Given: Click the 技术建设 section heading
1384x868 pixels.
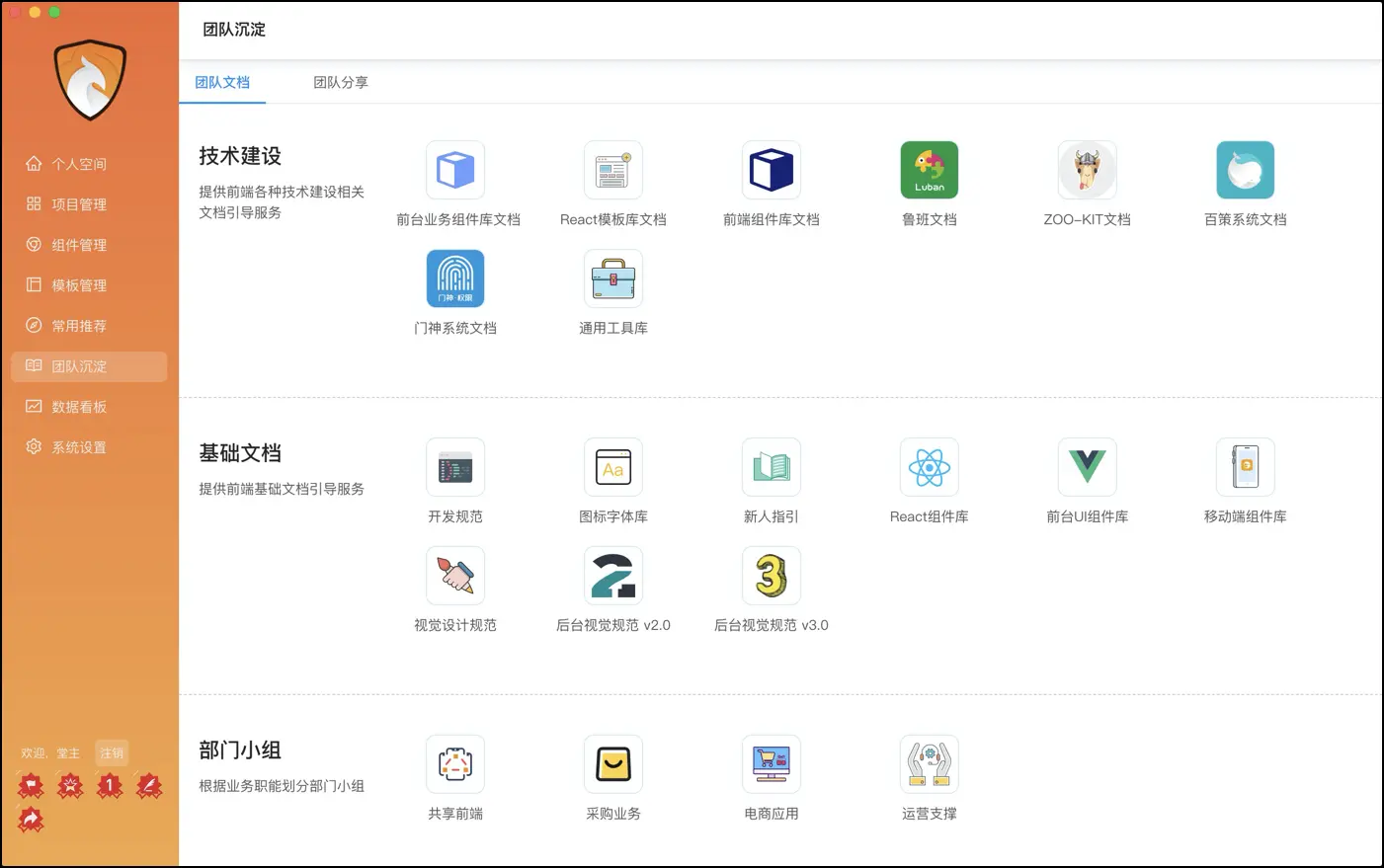Looking at the screenshot, I should point(240,156).
